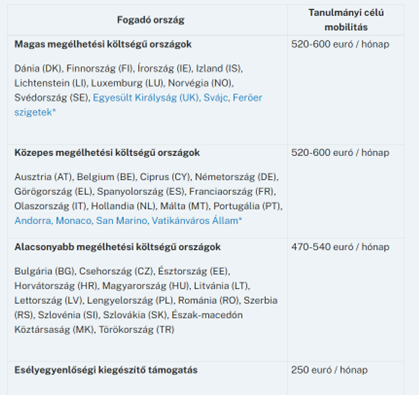Click the 'Törökország (TR)' country text
Image resolution: width=419 pixels, height=395 pixels.
coord(137,330)
